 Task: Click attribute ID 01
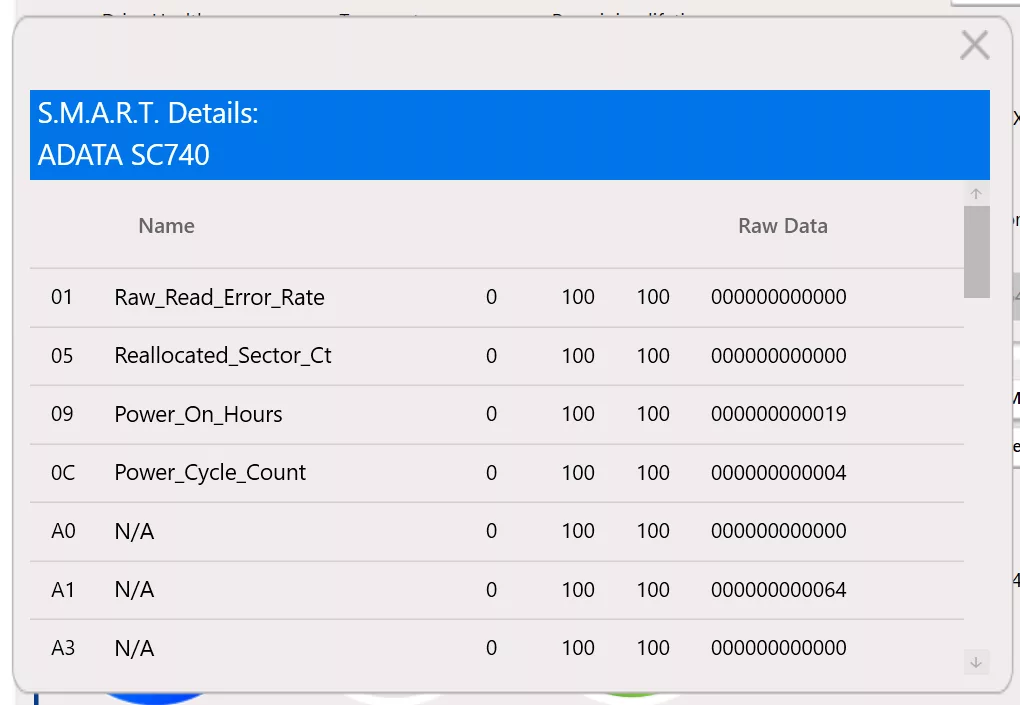[x=62, y=297]
